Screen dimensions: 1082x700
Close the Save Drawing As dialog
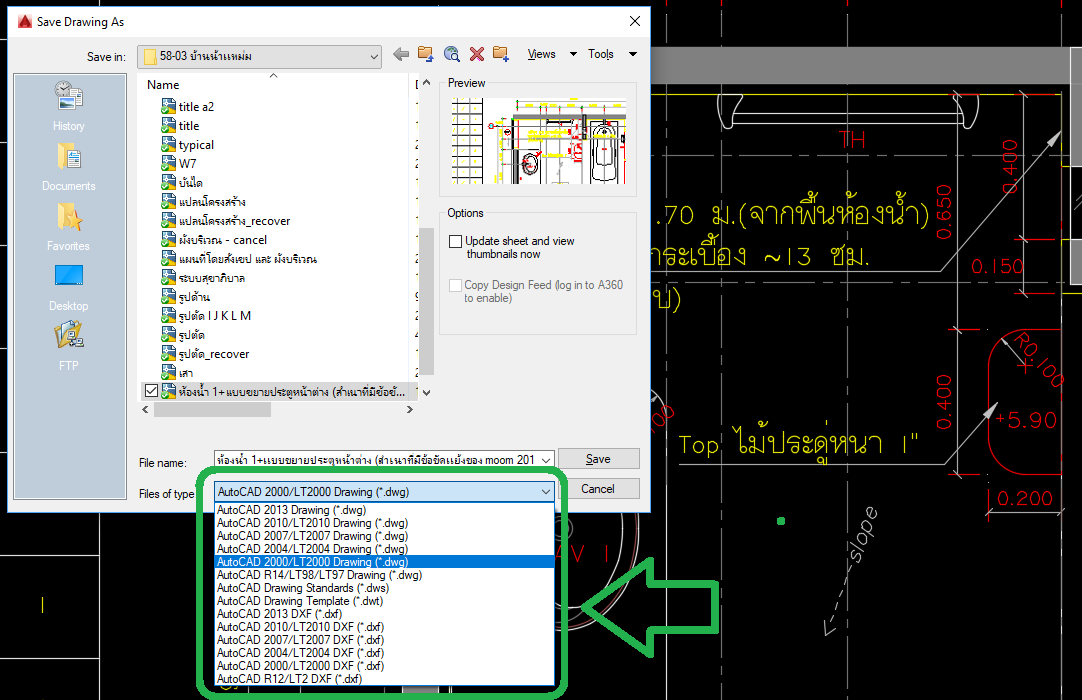[635, 21]
